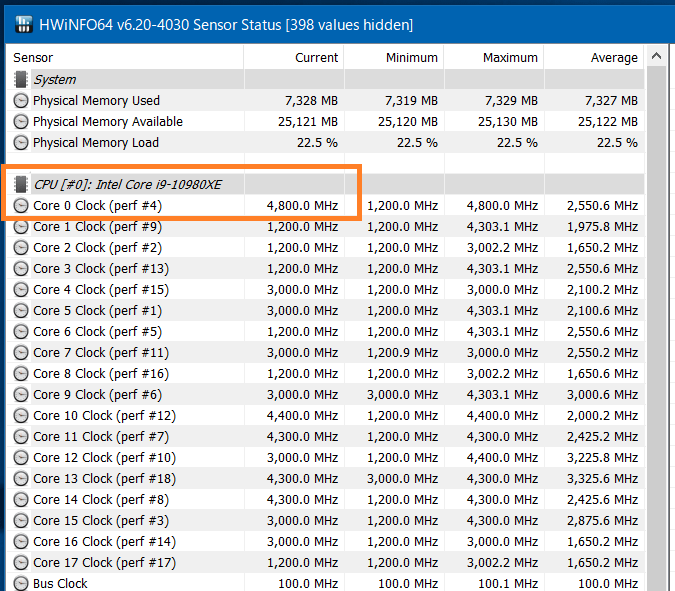
Task: Click the sensor icon for Core 9 Clock
Action: coord(21,394)
